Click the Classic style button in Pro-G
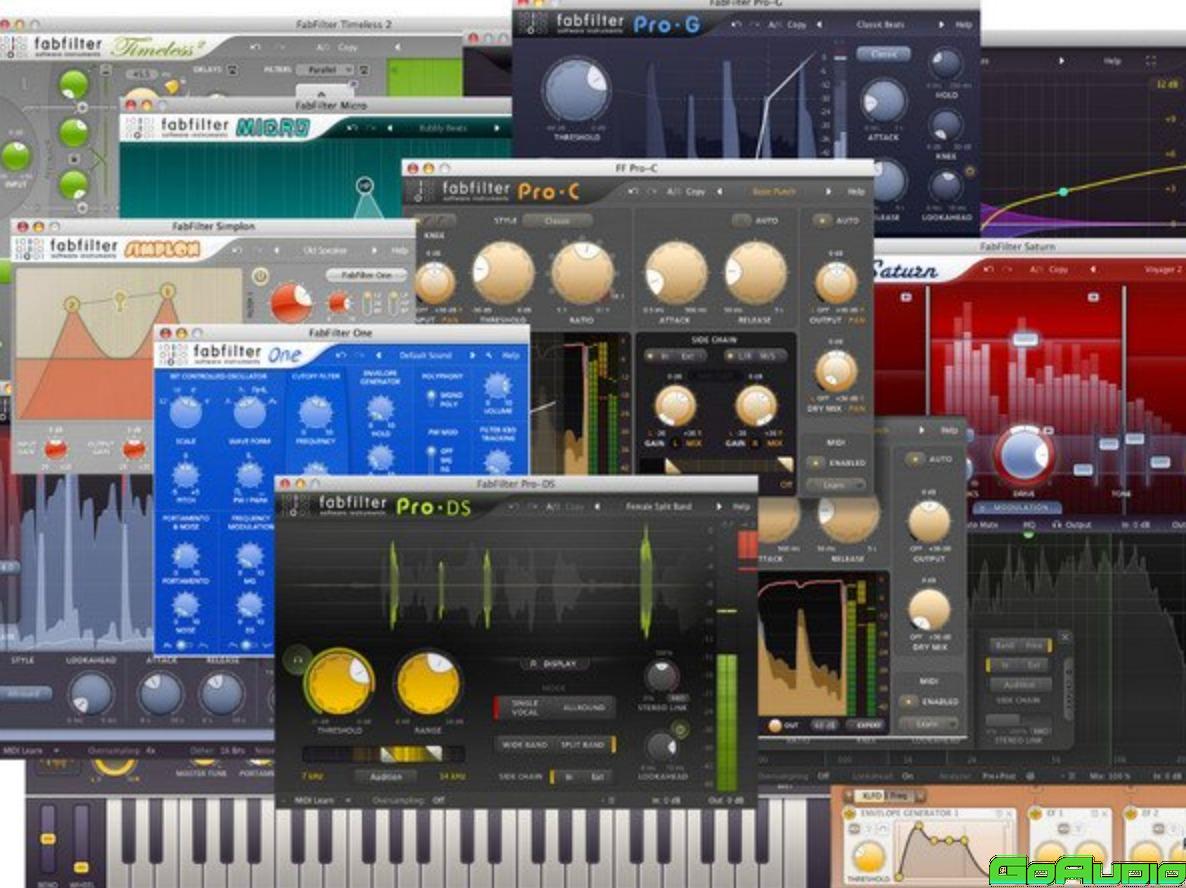 pyautogui.click(x=883, y=54)
